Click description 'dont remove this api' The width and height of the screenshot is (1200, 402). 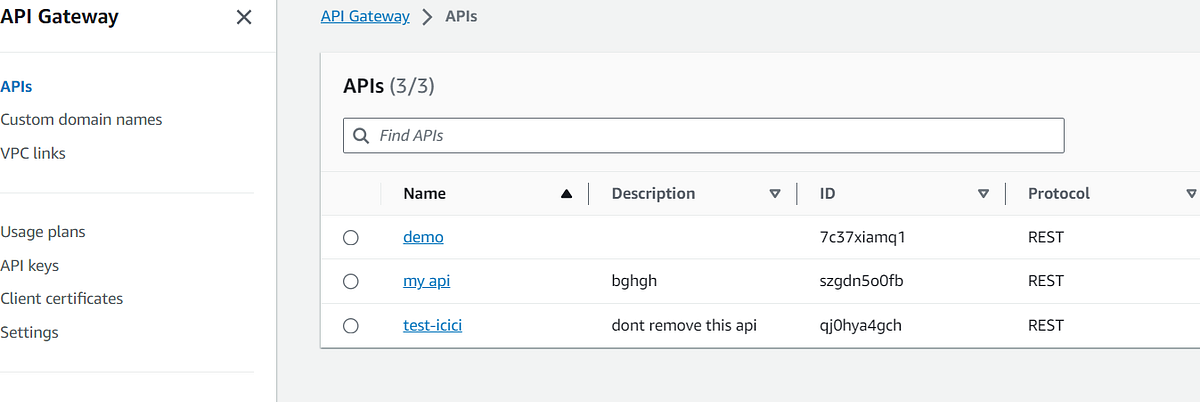685,326
